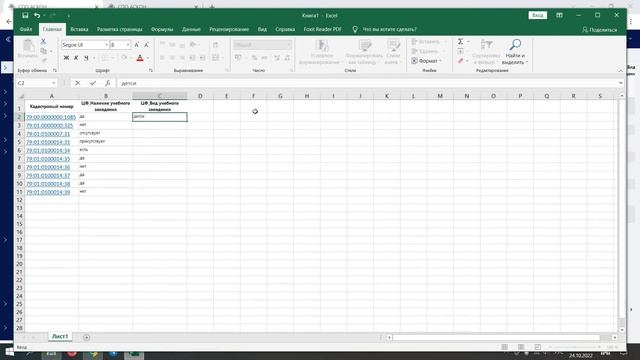Open the Sort and Filter menu
Viewport: 640px width, 360px height.
coord(486,52)
